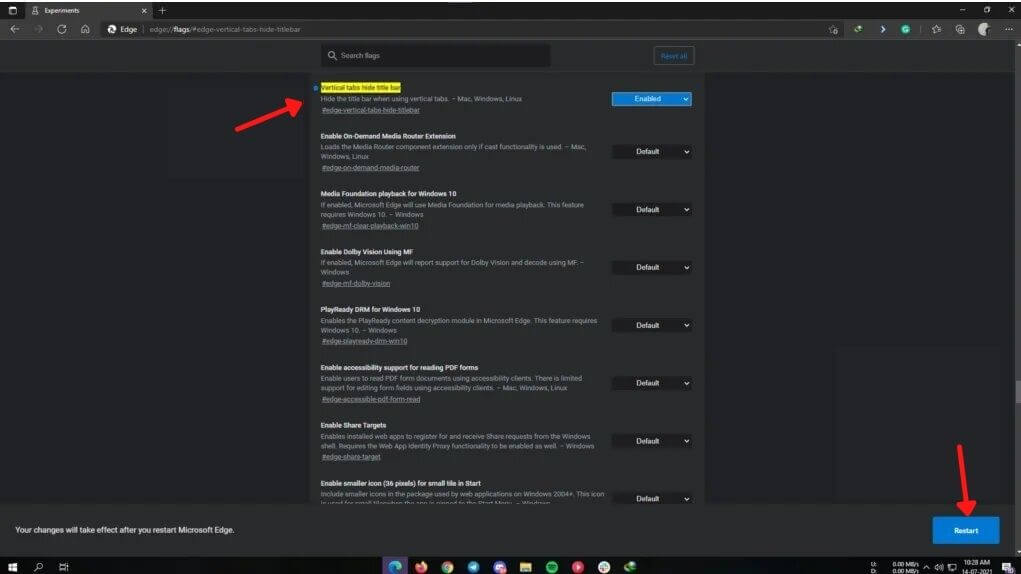This screenshot has height=574, width=1021.
Task: Click the Restart button
Action: coord(965,530)
